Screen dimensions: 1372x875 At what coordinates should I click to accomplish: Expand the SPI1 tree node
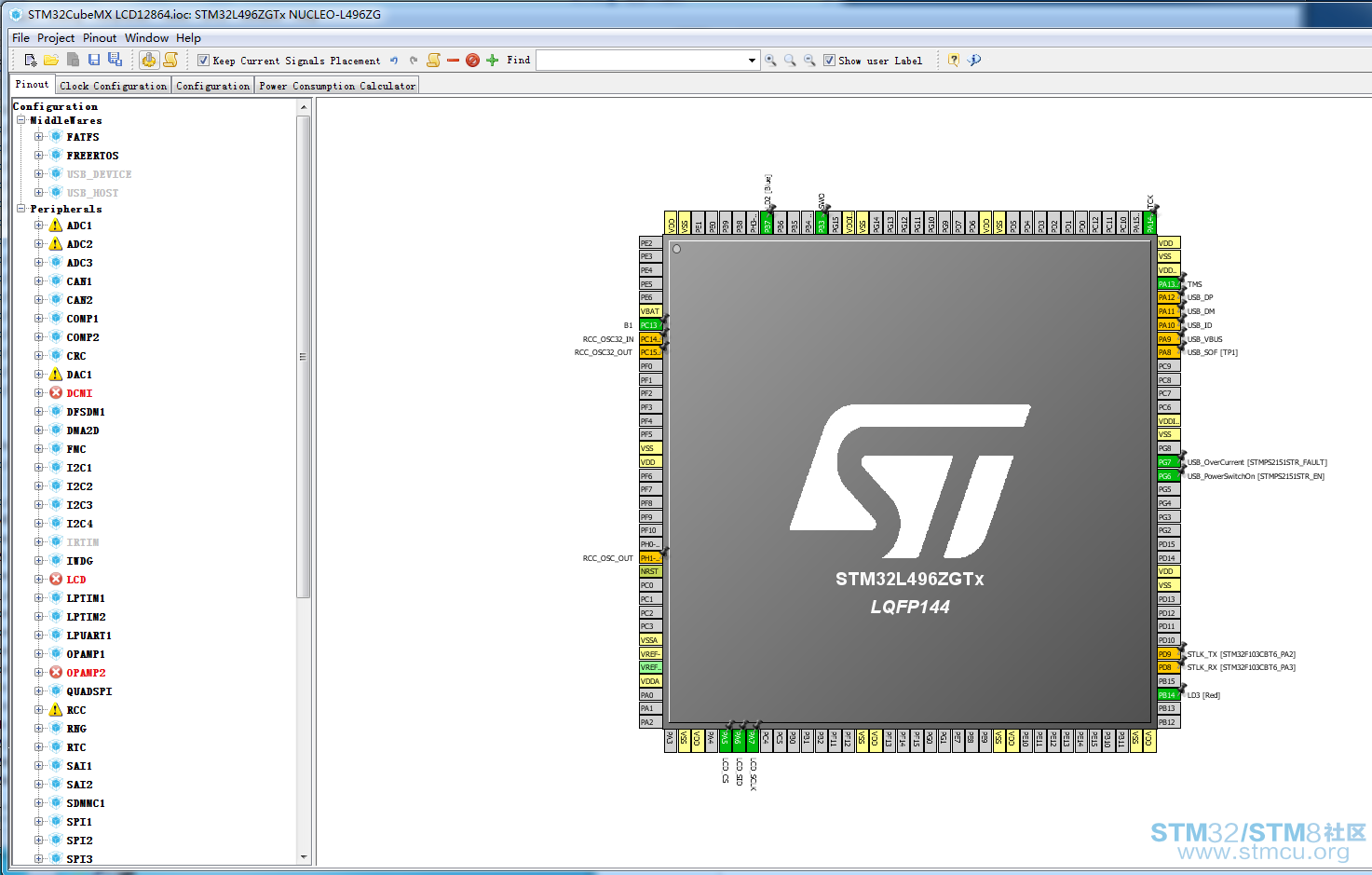coord(39,822)
